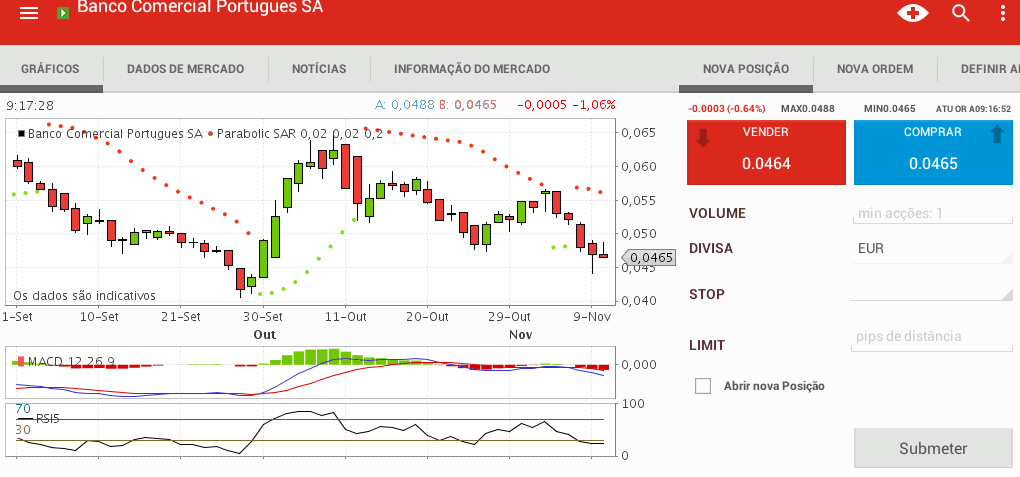Screen dimensions: 1020x477
Task: Click the blue up arrow on Comprar
Action: point(997,134)
